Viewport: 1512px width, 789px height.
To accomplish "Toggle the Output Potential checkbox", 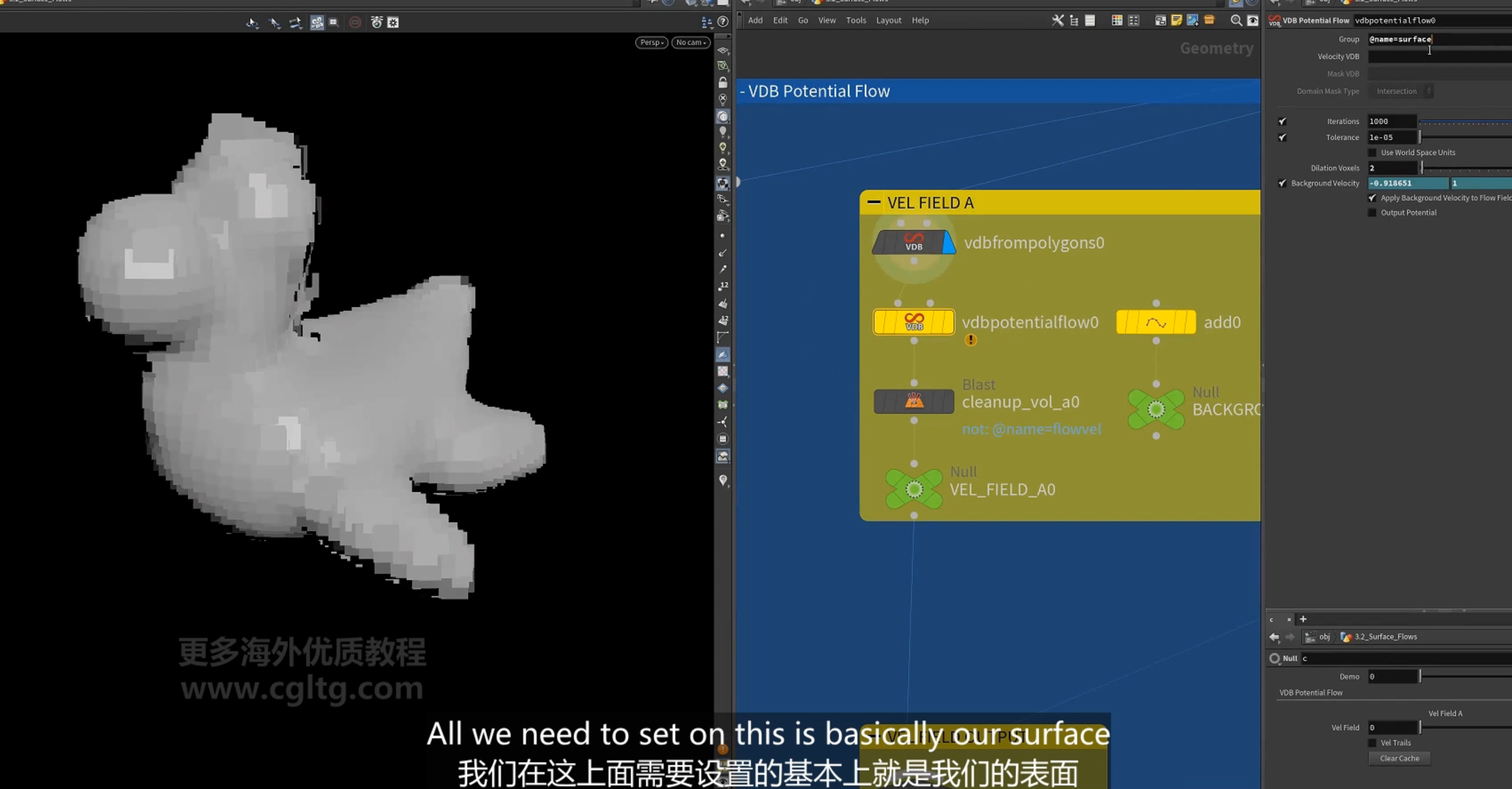I will tap(1372, 212).
